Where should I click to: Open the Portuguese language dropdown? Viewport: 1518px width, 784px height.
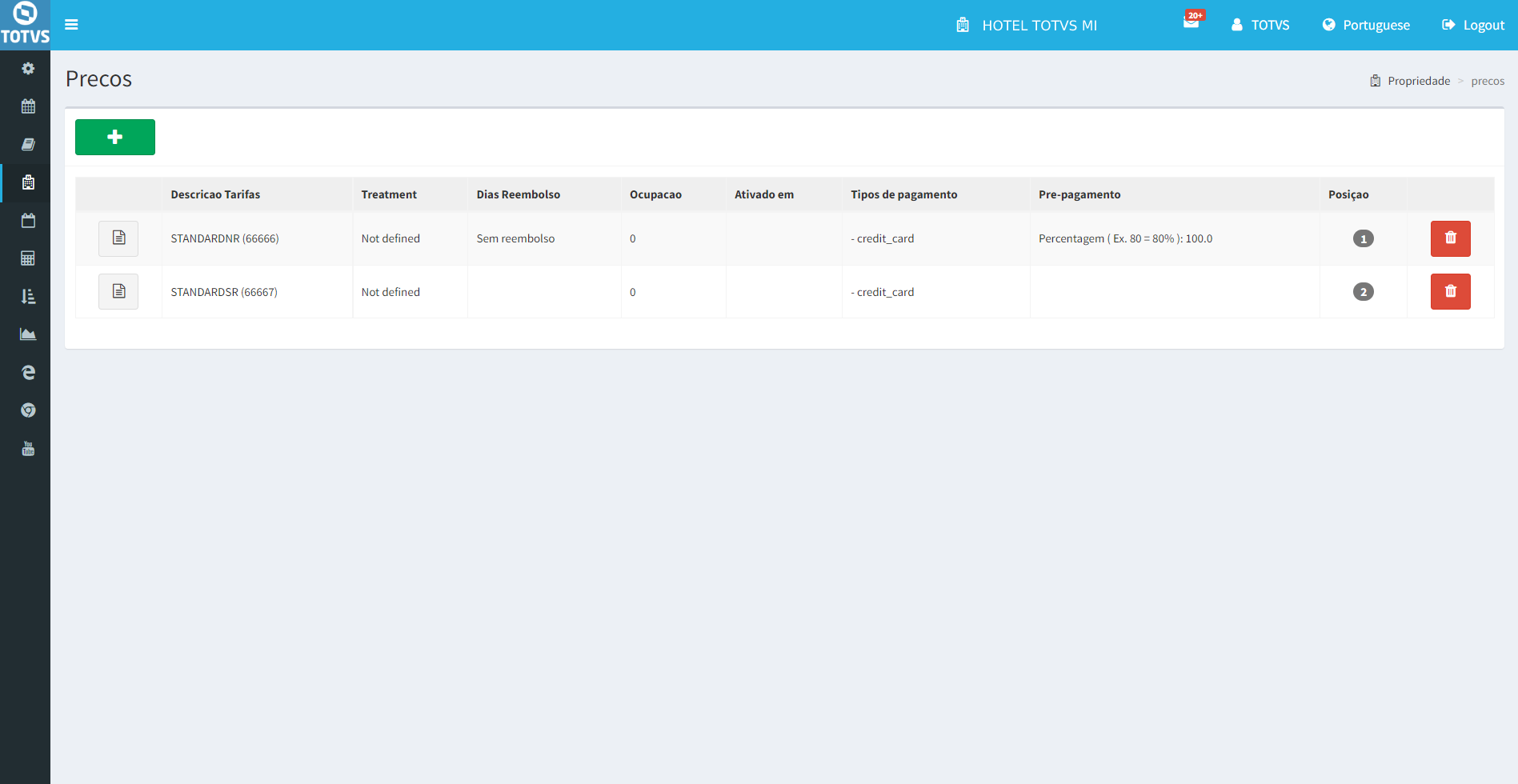(x=1366, y=25)
